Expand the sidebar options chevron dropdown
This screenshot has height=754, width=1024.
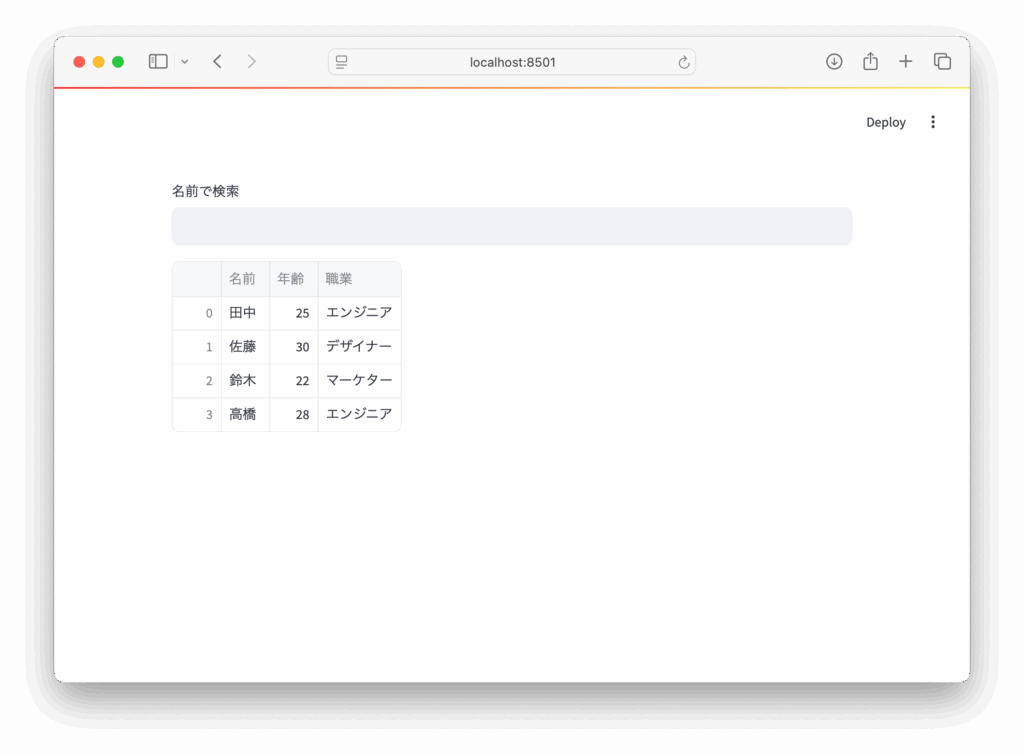(x=184, y=62)
